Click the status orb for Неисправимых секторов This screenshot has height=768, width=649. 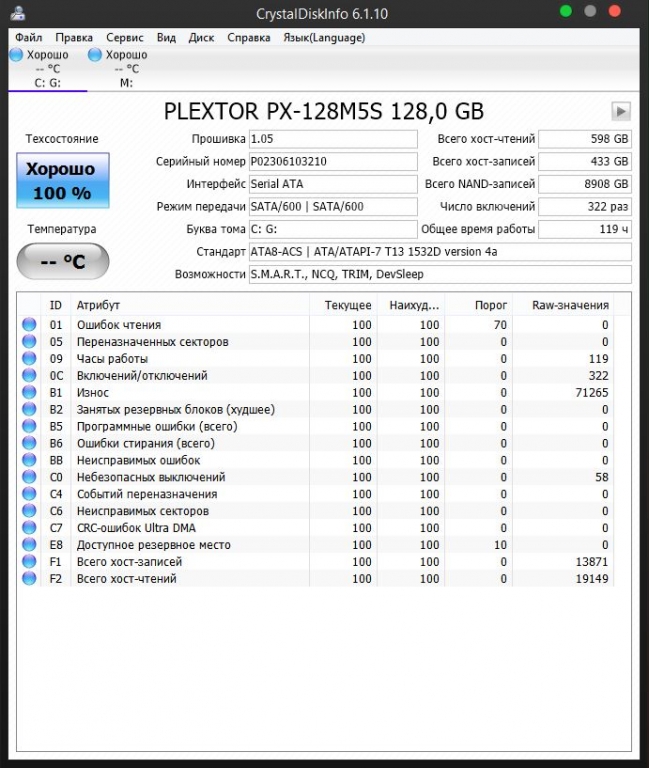[x=29, y=510]
